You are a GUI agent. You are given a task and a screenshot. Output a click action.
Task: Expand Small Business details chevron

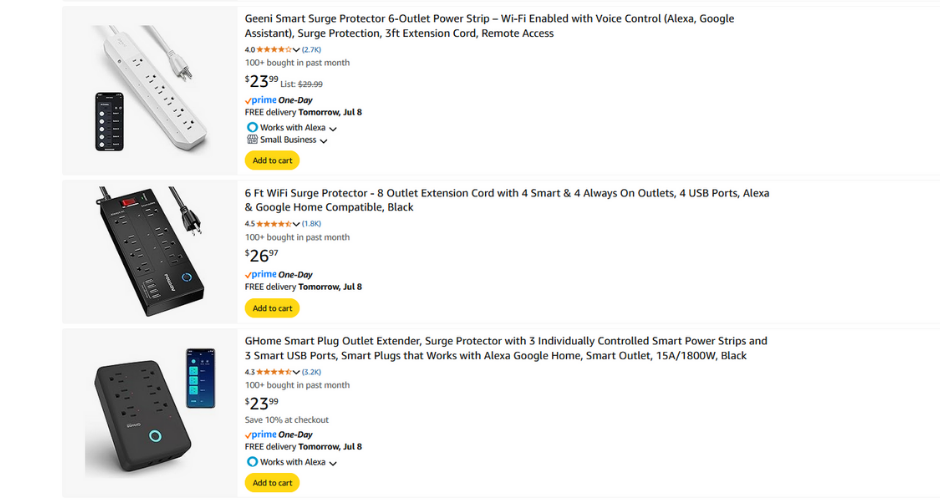(x=323, y=141)
